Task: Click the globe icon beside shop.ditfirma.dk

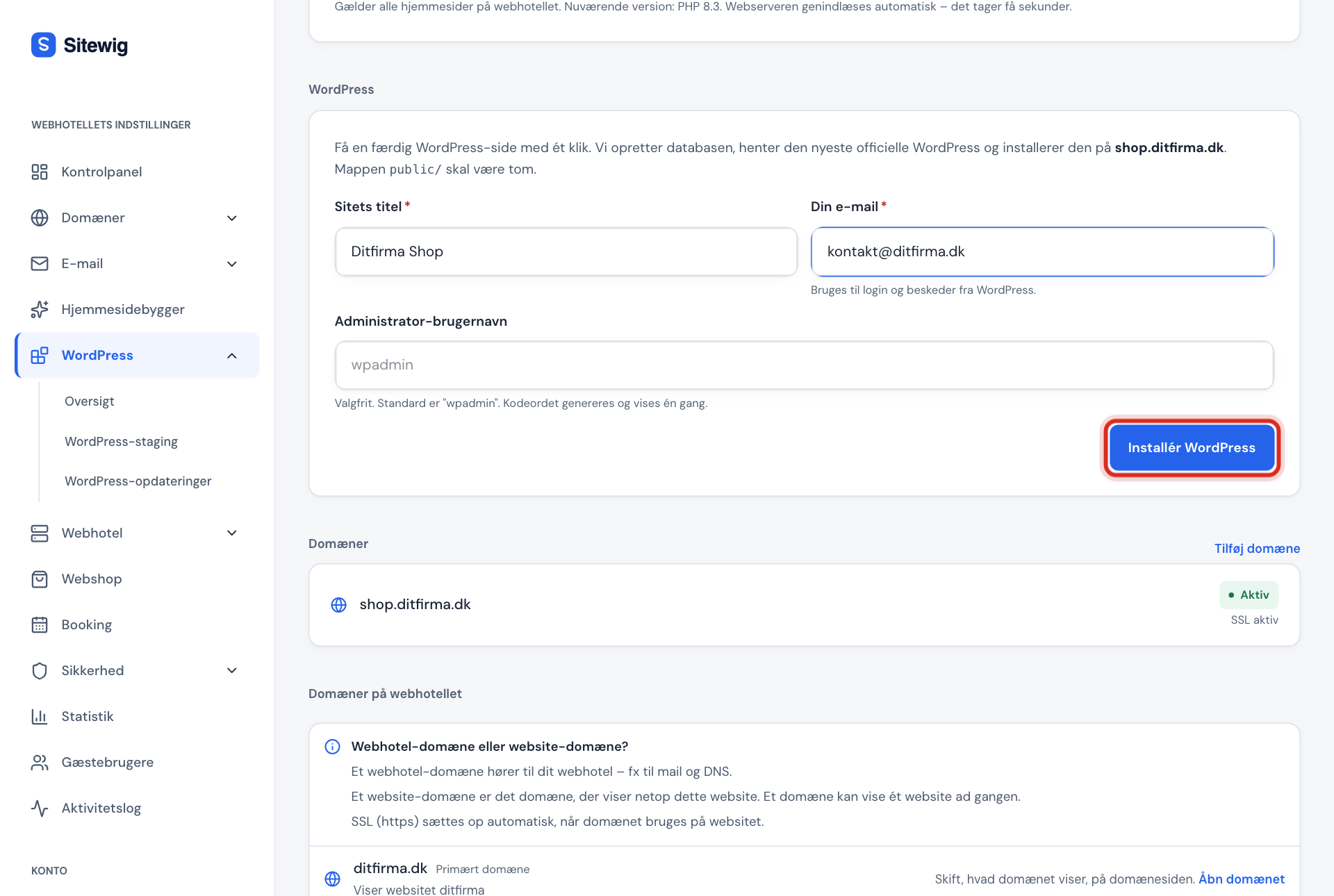Action: coord(338,604)
